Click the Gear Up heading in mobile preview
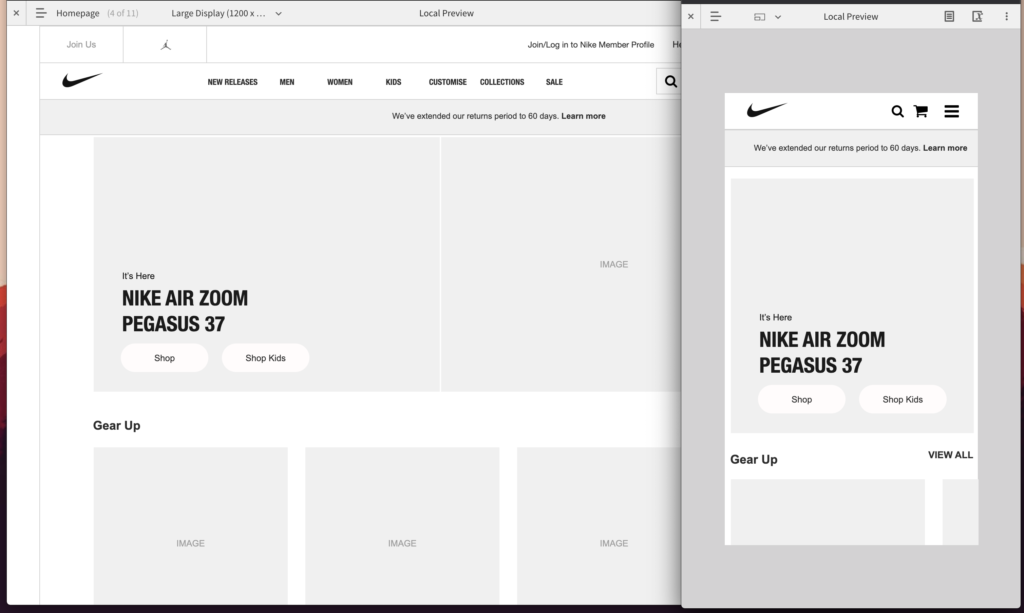 (x=754, y=460)
